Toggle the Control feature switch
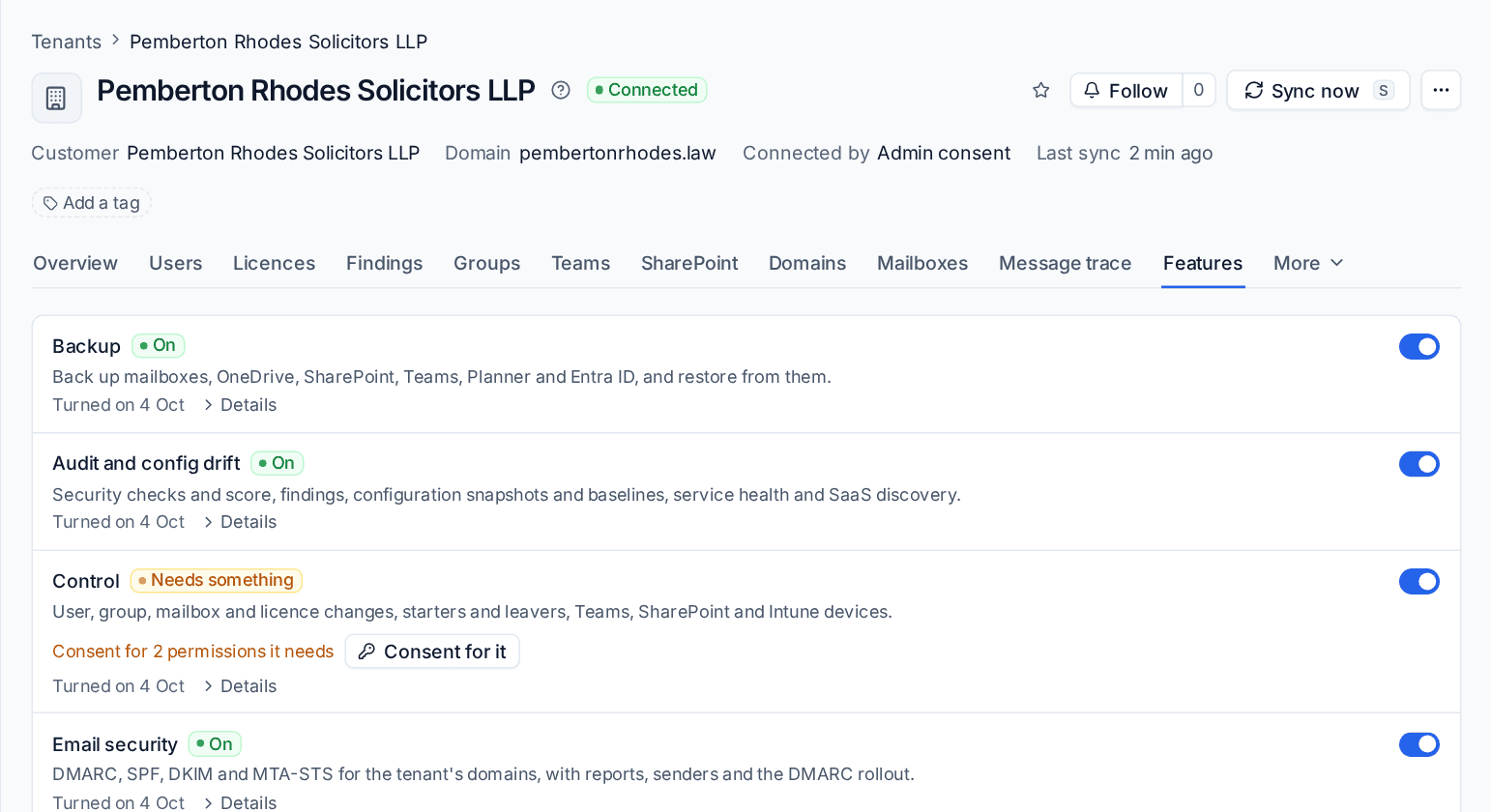Screen dimensions: 1491x812 [1419, 581]
